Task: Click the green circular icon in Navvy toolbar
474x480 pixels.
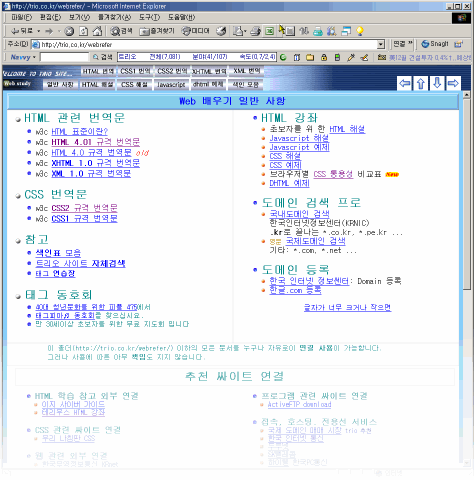Action: [283, 57]
